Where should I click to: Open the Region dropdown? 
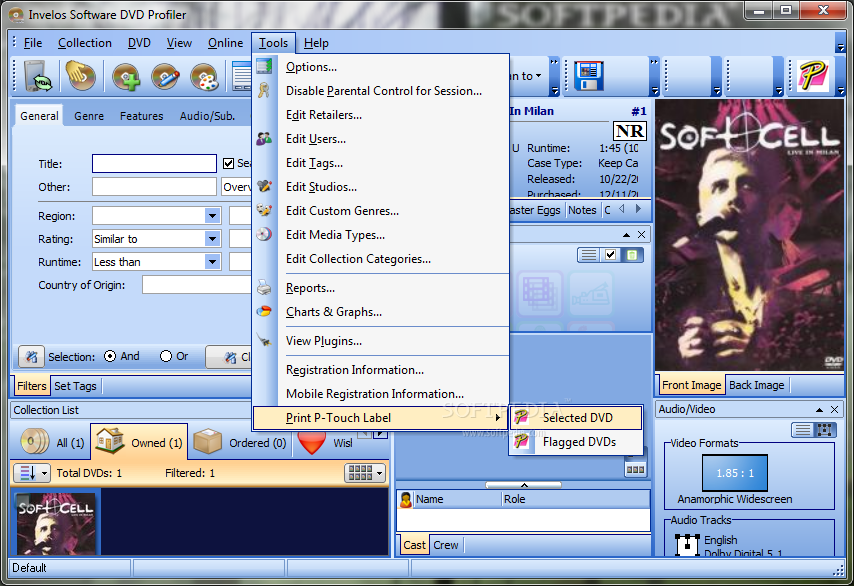tap(212, 216)
